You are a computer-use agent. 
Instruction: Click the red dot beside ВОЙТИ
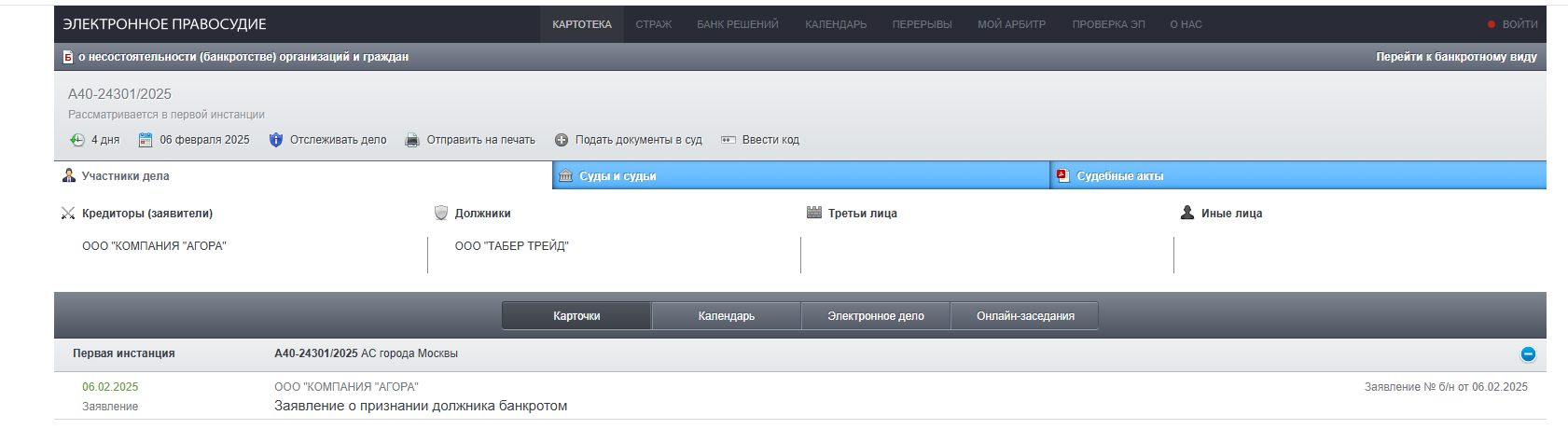click(1492, 24)
